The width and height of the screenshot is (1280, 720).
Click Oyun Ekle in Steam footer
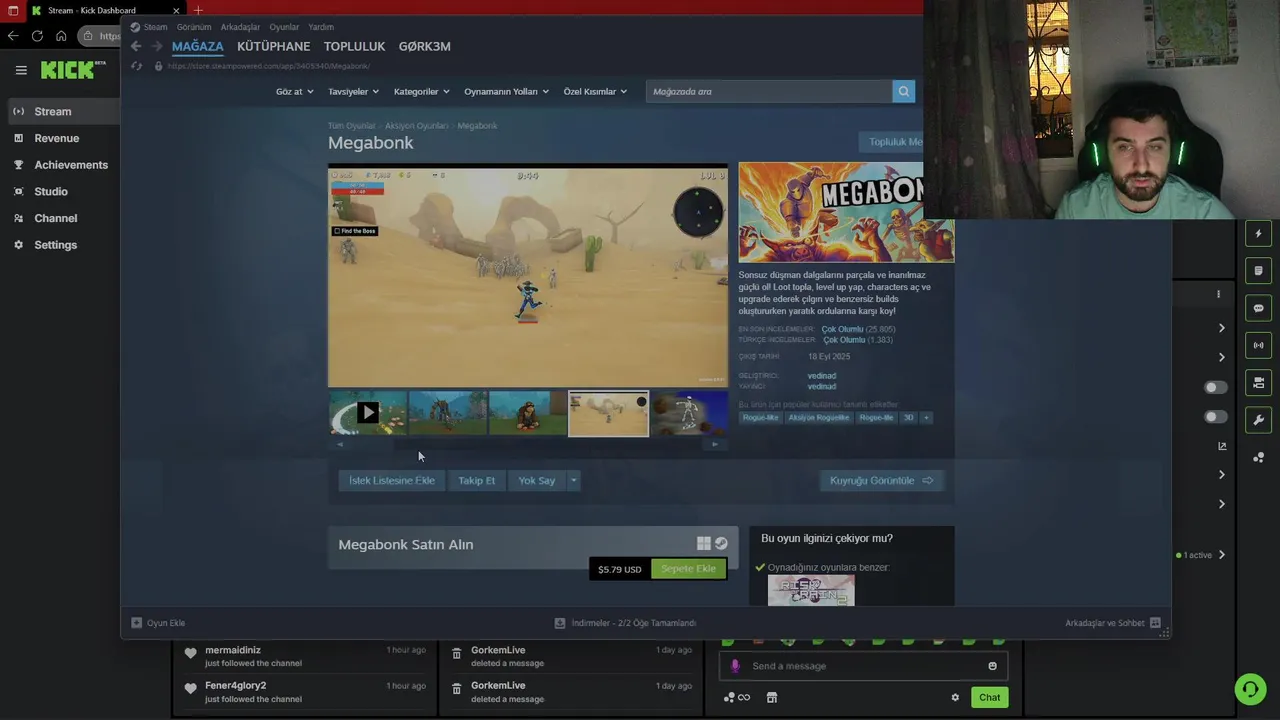point(159,623)
